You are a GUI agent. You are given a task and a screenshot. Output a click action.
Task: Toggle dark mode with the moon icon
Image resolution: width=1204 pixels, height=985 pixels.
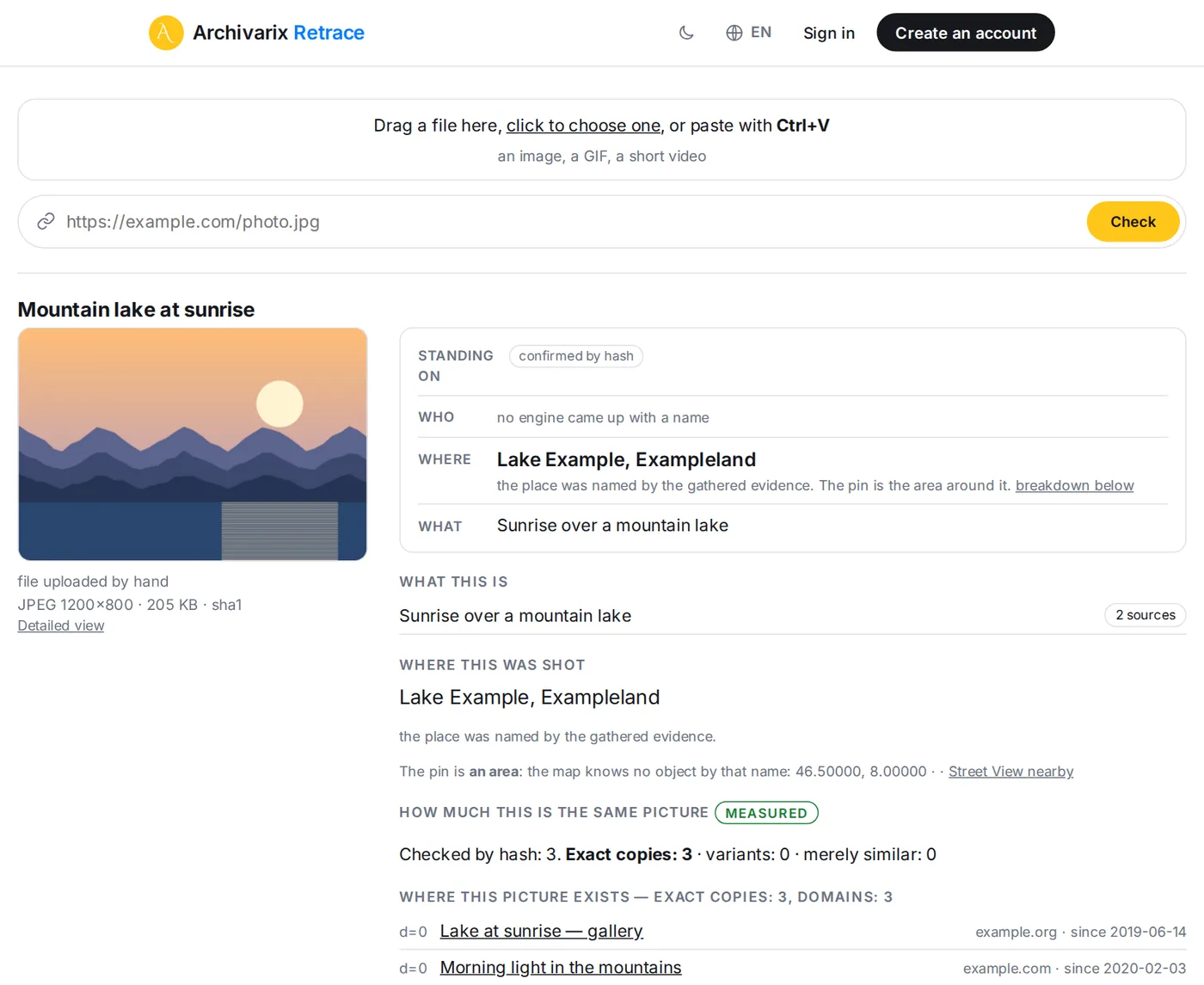(686, 33)
